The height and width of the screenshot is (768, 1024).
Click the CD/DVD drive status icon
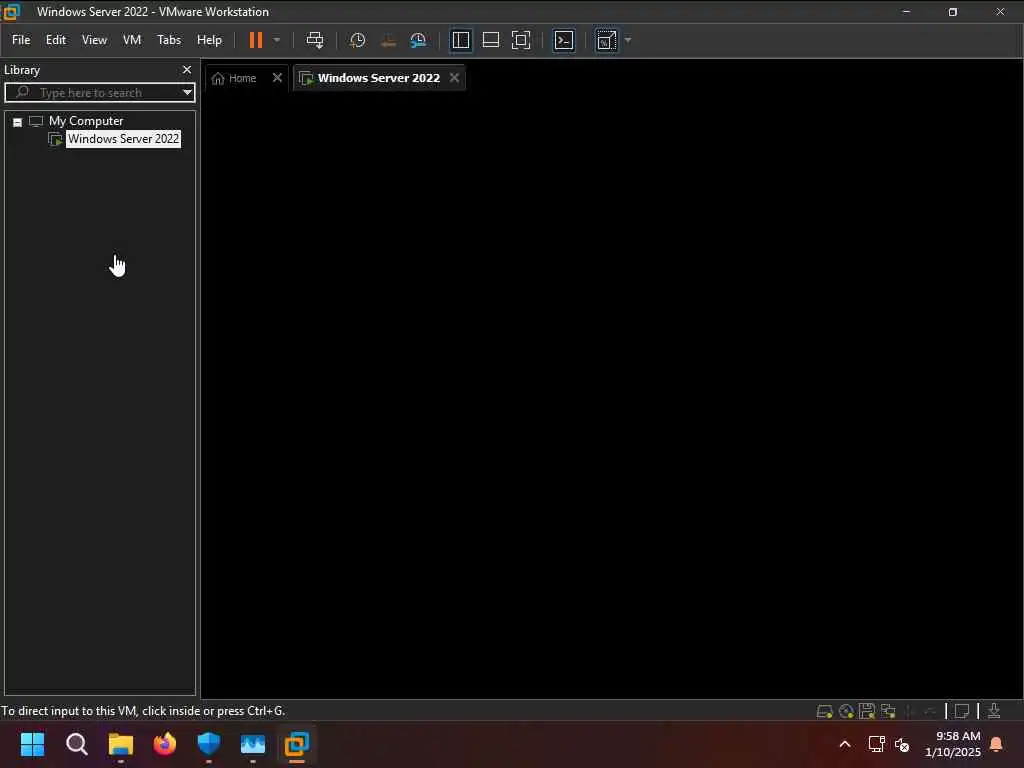846,711
